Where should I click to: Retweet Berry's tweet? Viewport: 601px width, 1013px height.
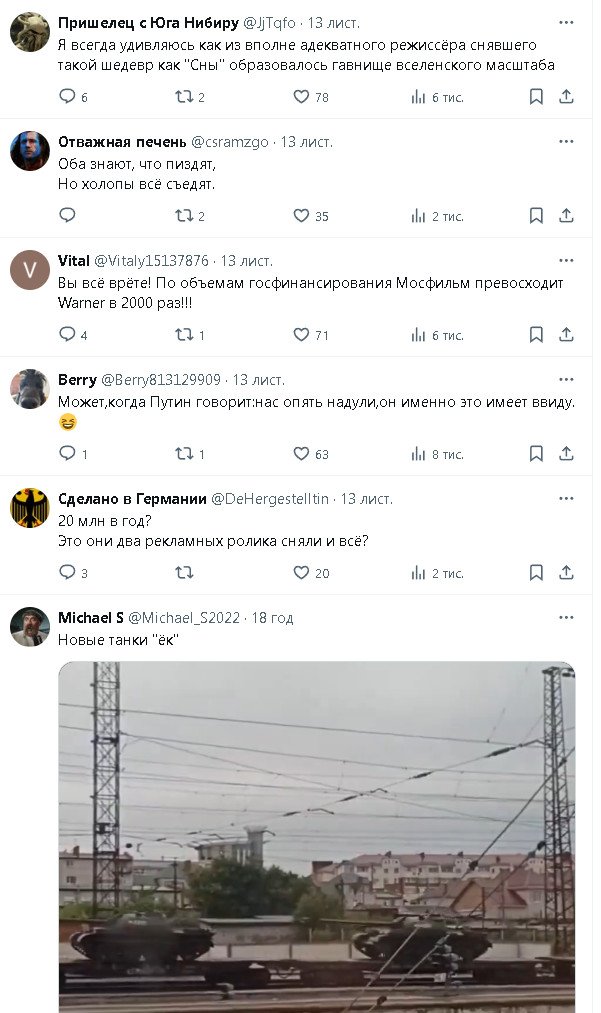click(x=185, y=454)
